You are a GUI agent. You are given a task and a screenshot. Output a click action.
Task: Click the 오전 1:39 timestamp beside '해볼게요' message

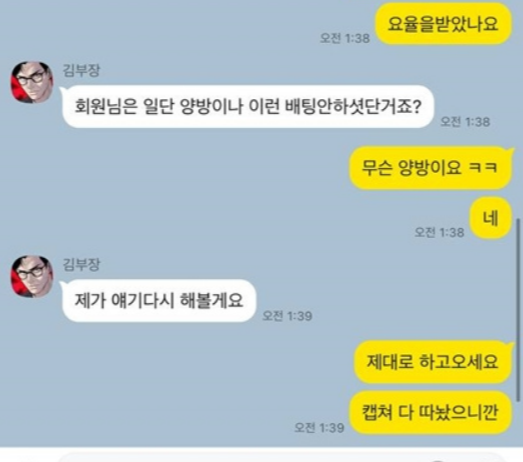(x=287, y=316)
